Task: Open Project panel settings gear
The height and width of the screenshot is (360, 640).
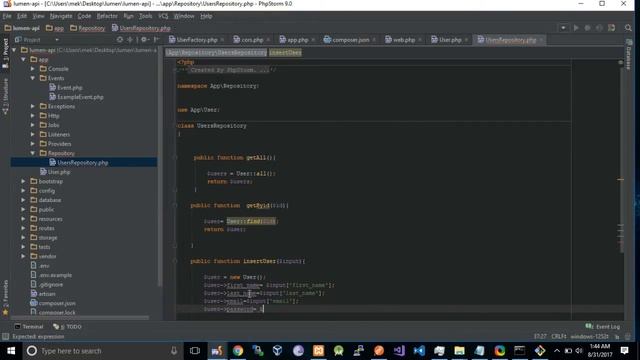Action: coord(144,40)
